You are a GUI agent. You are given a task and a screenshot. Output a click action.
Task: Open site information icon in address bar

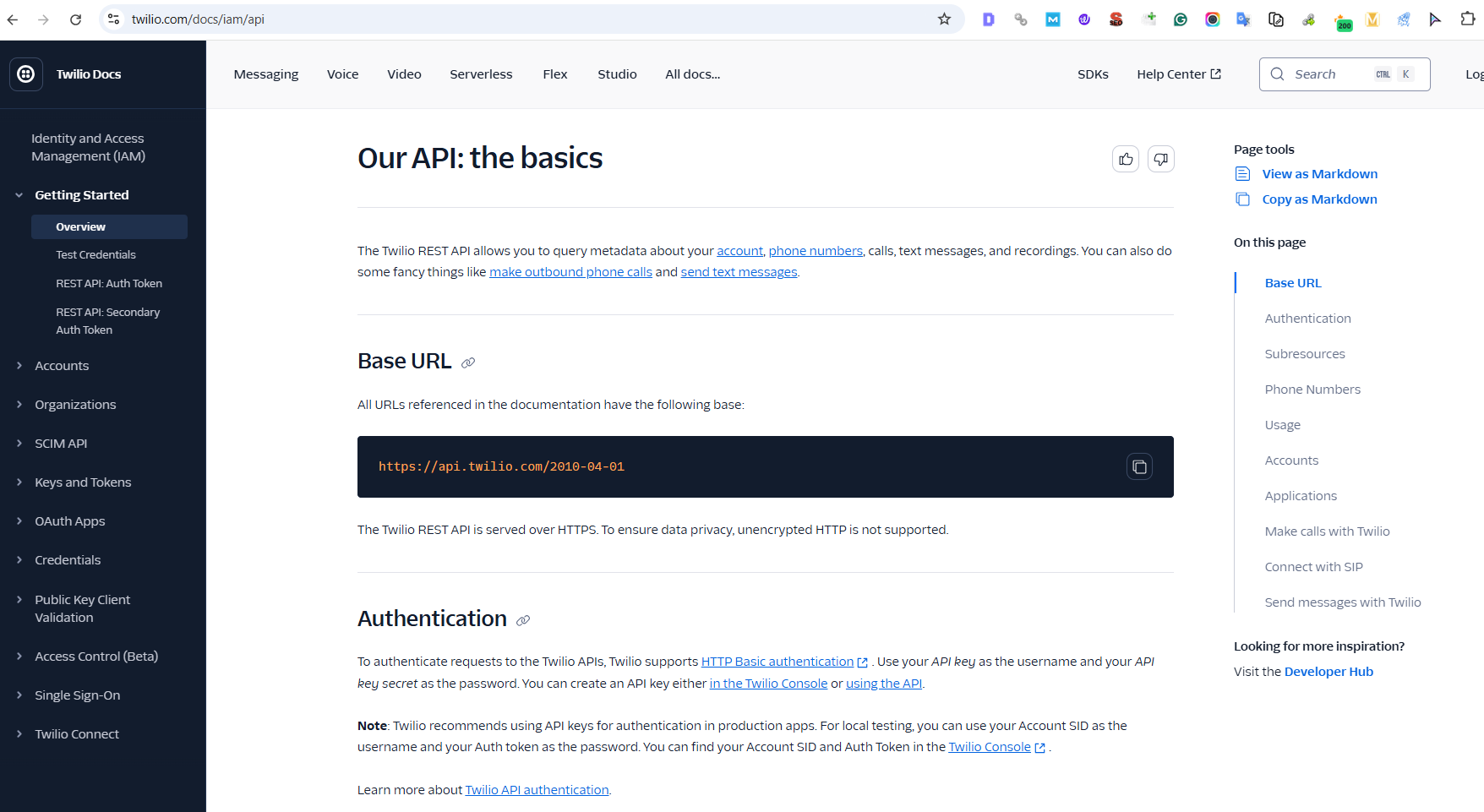[x=113, y=19]
